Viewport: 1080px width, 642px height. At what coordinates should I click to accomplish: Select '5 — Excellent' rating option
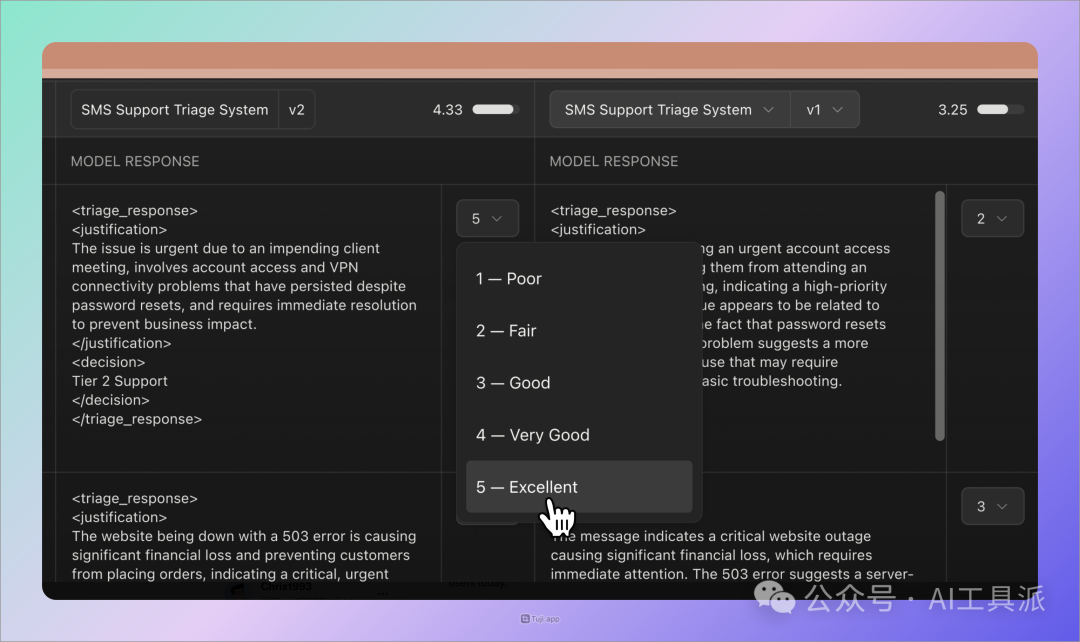coord(579,487)
